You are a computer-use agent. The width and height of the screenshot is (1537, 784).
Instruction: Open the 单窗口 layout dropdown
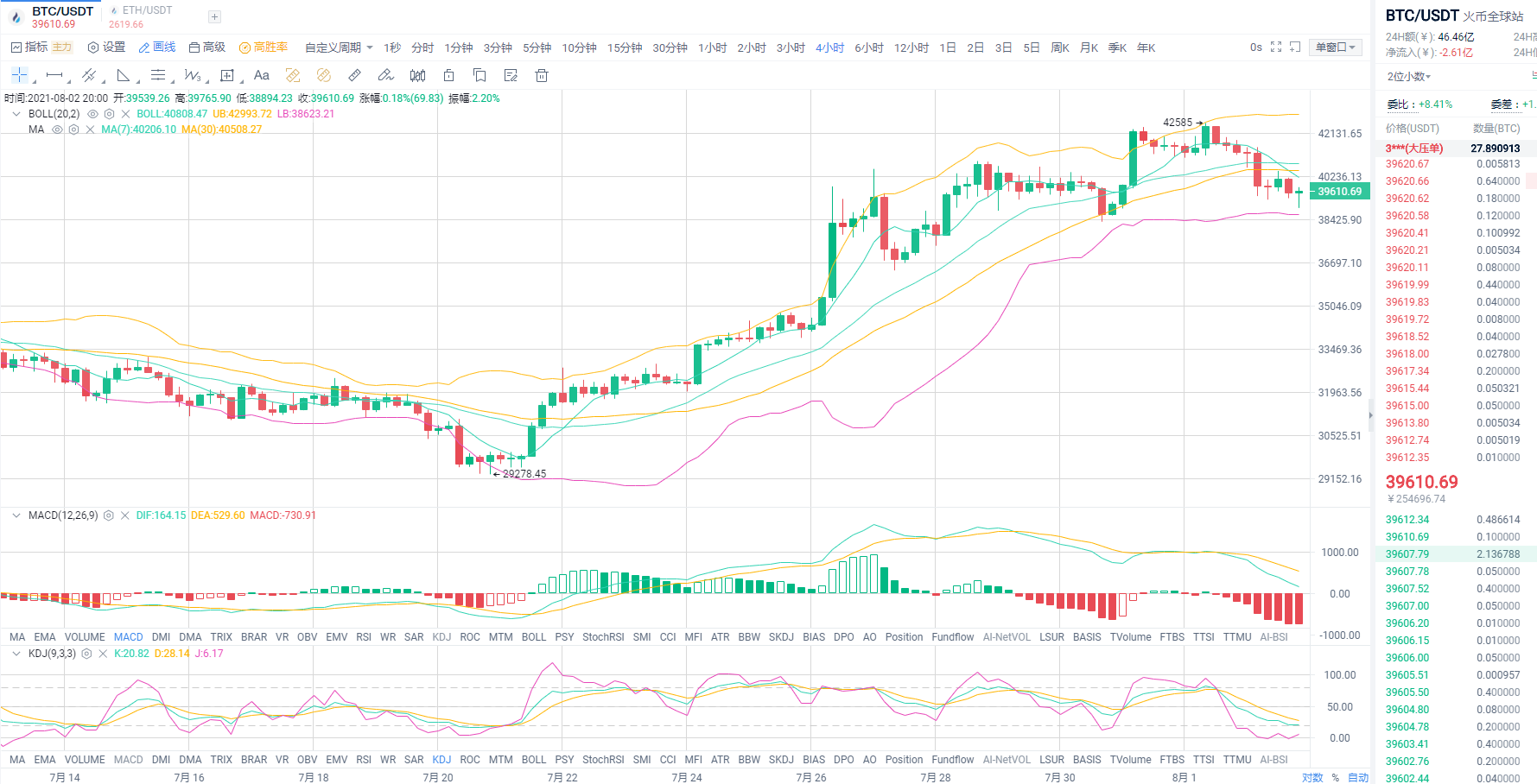point(1336,47)
